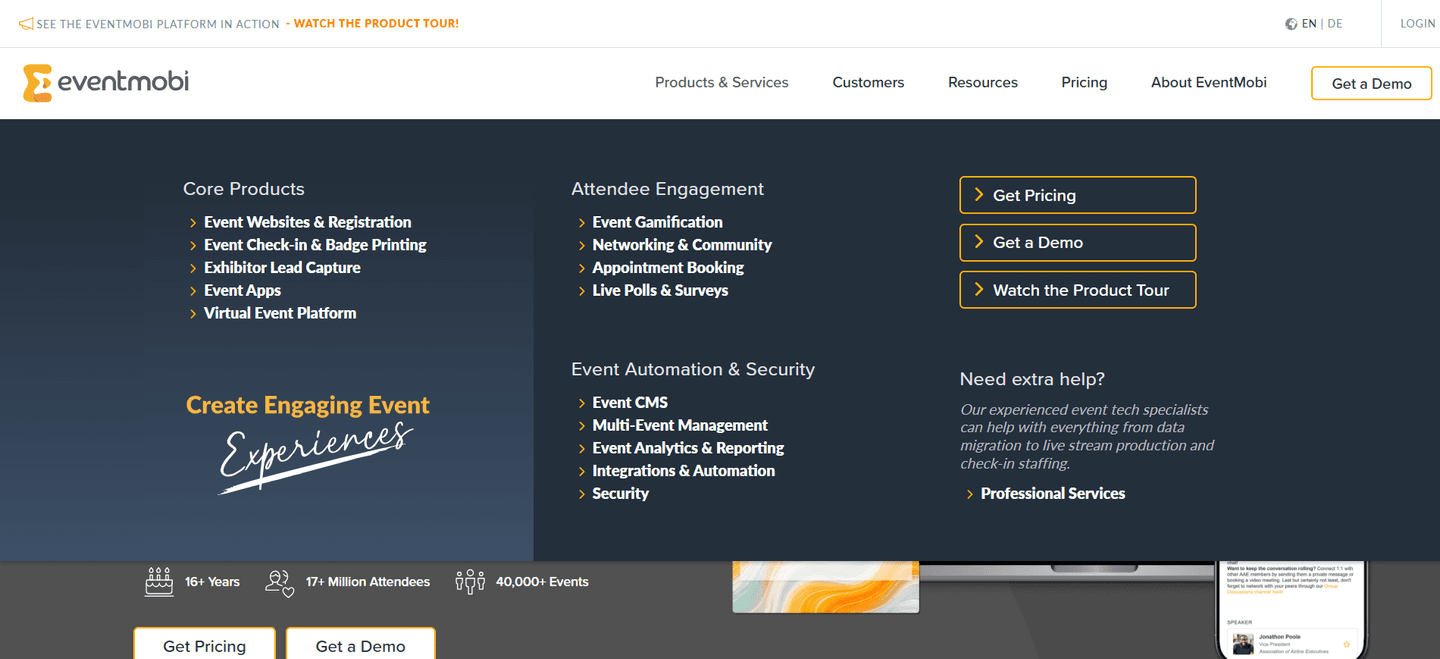
Task: Click the header Get a Demo button
Action: point(1371,83)
